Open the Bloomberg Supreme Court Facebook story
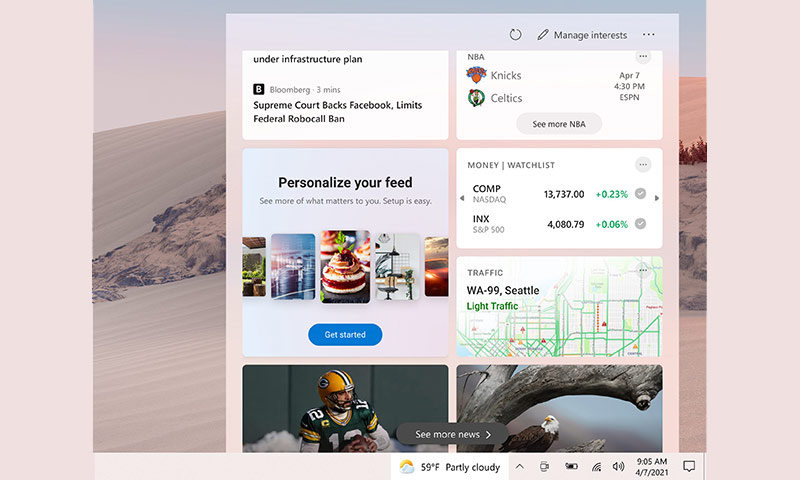Screen dimensions: 800x480 coord(337,112)
